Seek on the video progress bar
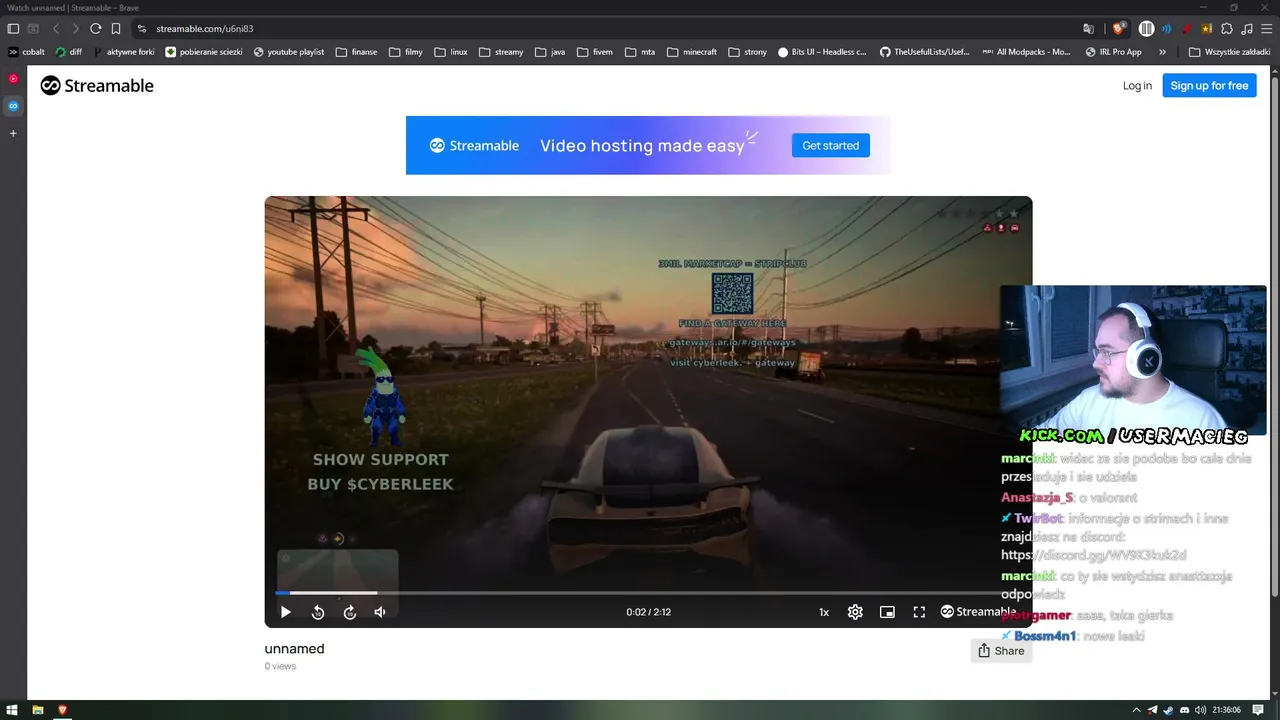Screen dimensions: 1280x720 click(648, 593)
